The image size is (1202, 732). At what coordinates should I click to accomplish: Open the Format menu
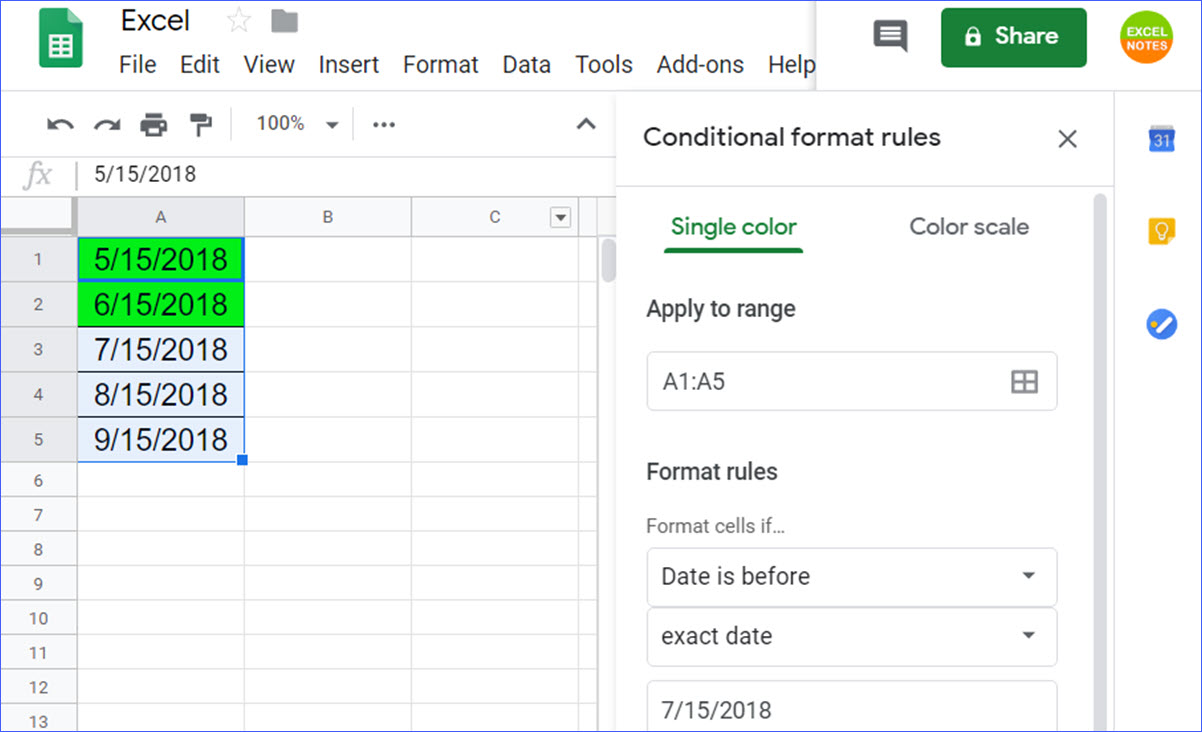pos(440,65)
